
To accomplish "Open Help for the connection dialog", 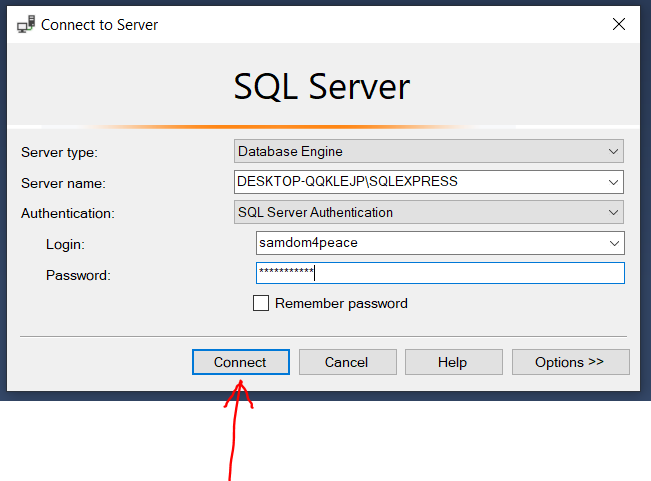I will tap(454, 362).
